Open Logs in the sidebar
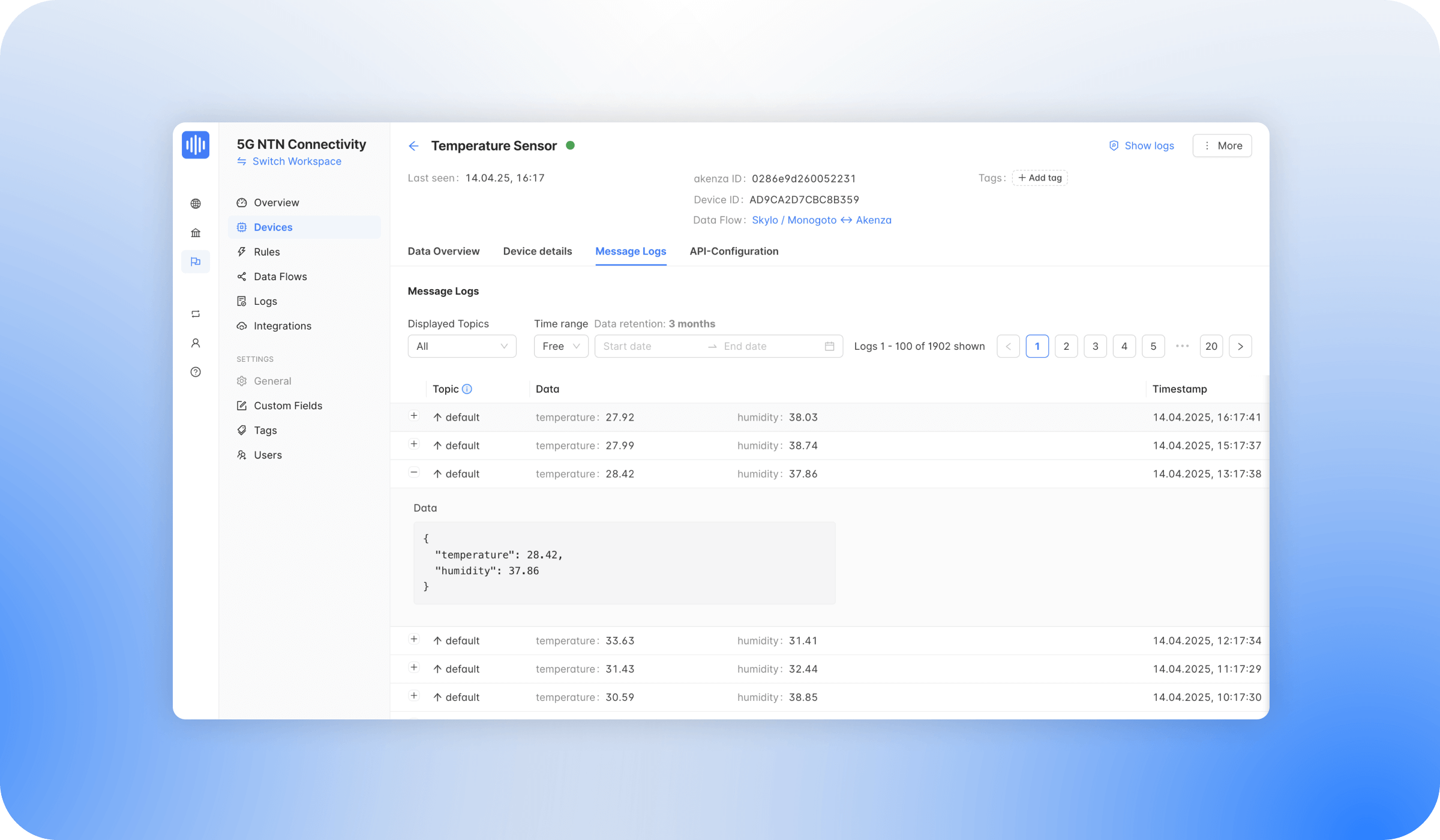 pyautogui.click(x=304, y=301)
